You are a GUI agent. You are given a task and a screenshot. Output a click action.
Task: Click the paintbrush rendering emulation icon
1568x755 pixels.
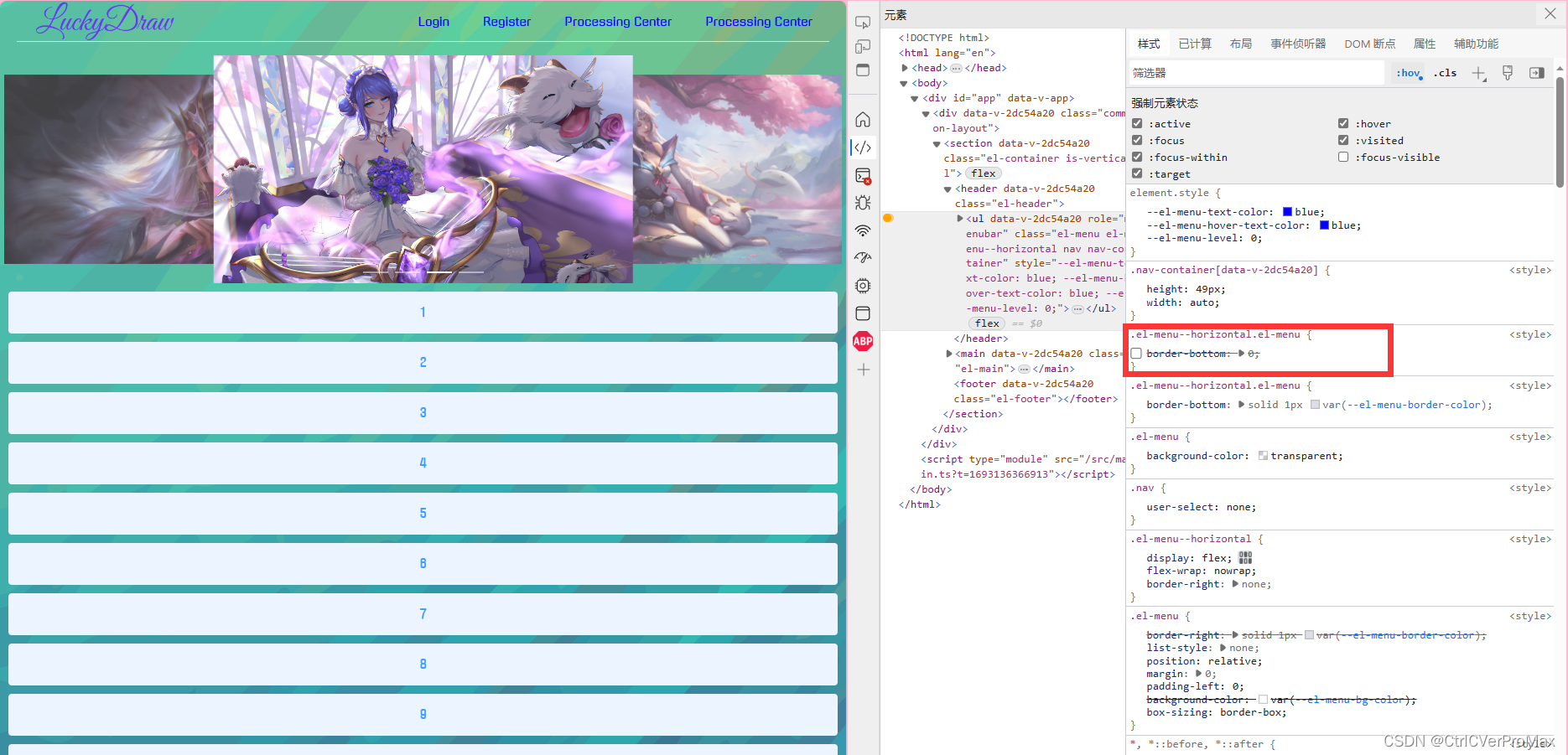(1508, 73)
